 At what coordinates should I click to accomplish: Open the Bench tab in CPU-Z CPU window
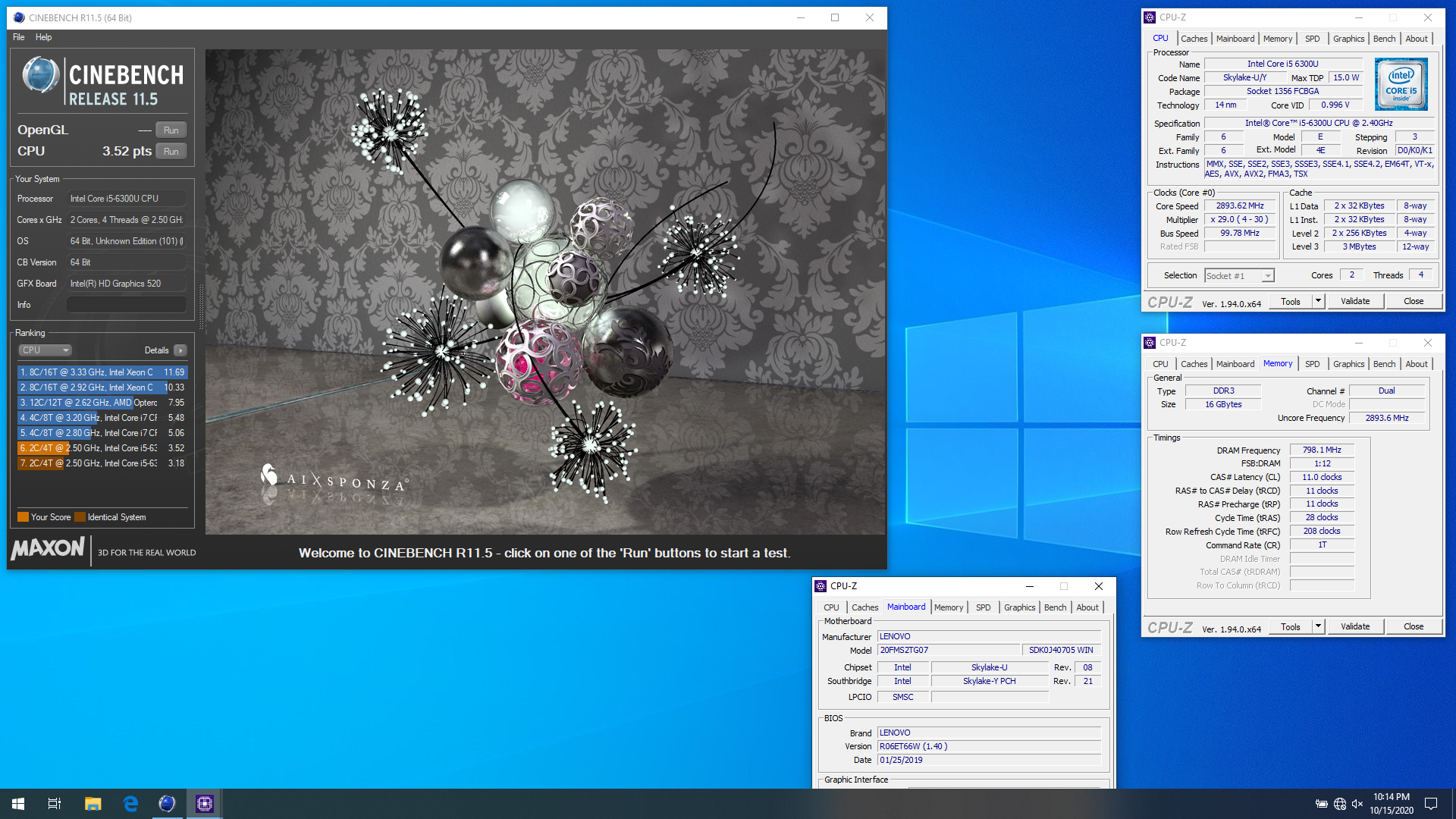[1384, 39]
